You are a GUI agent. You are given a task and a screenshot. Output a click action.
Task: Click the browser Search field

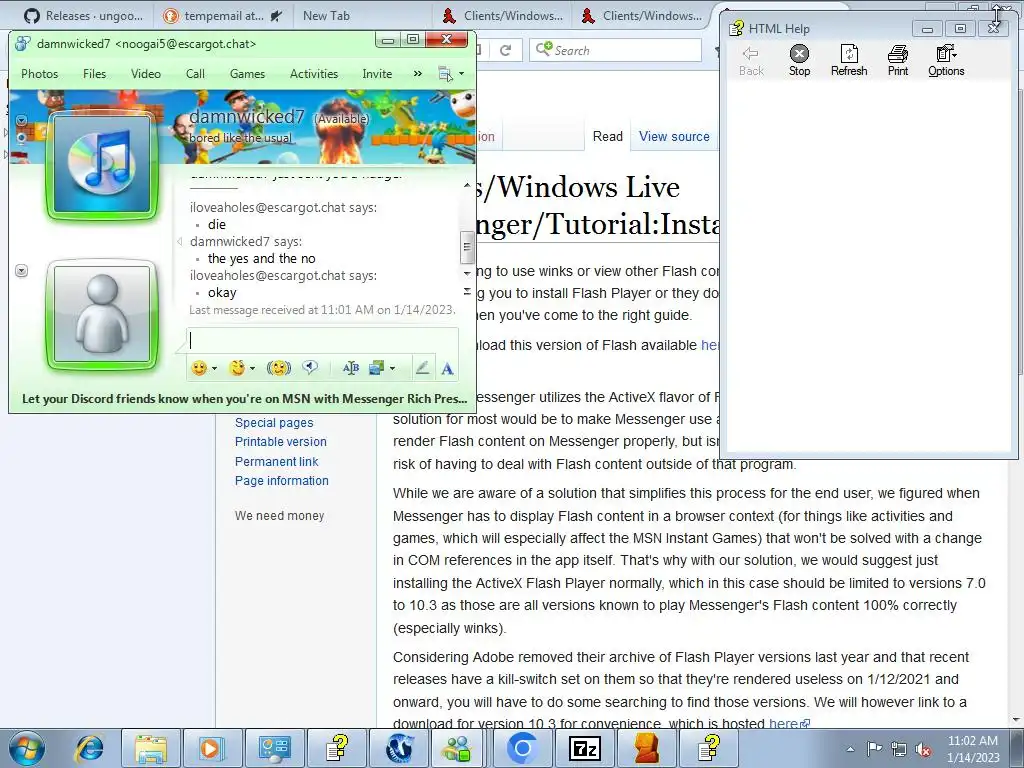[615, 50]
